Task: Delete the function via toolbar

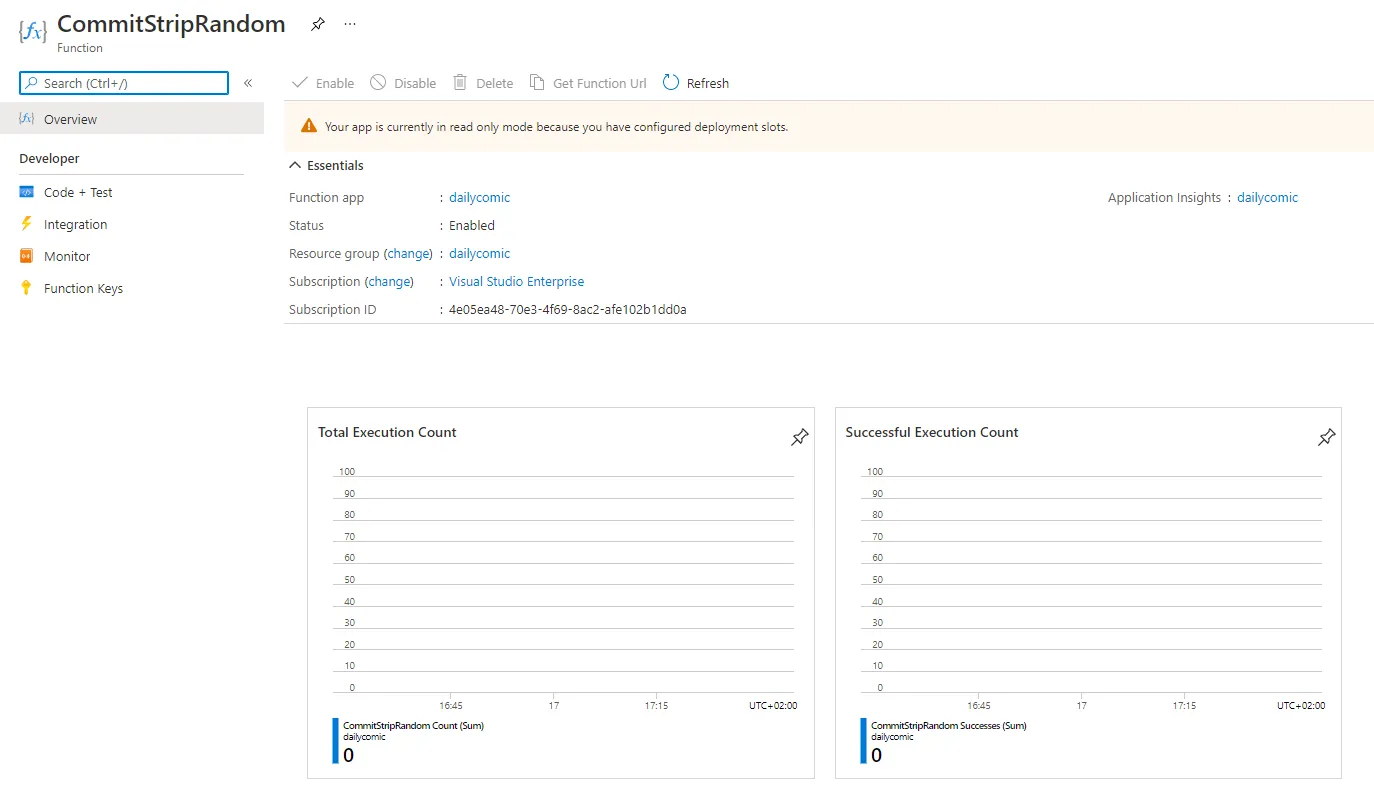Action: [x=483, y=83]
